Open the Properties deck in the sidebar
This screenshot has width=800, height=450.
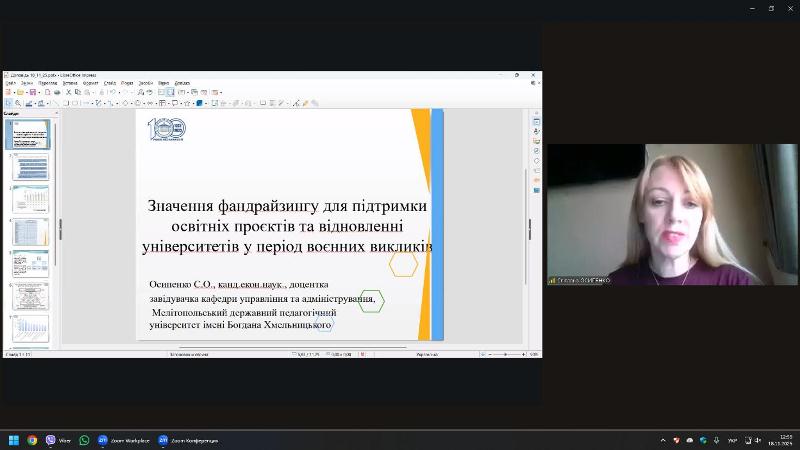pyautogui.click(x=536, y=122)
